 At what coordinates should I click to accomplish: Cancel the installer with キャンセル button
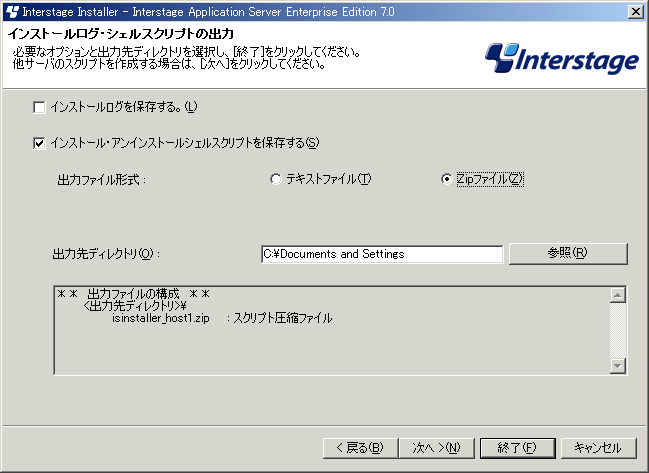(599, 448)
